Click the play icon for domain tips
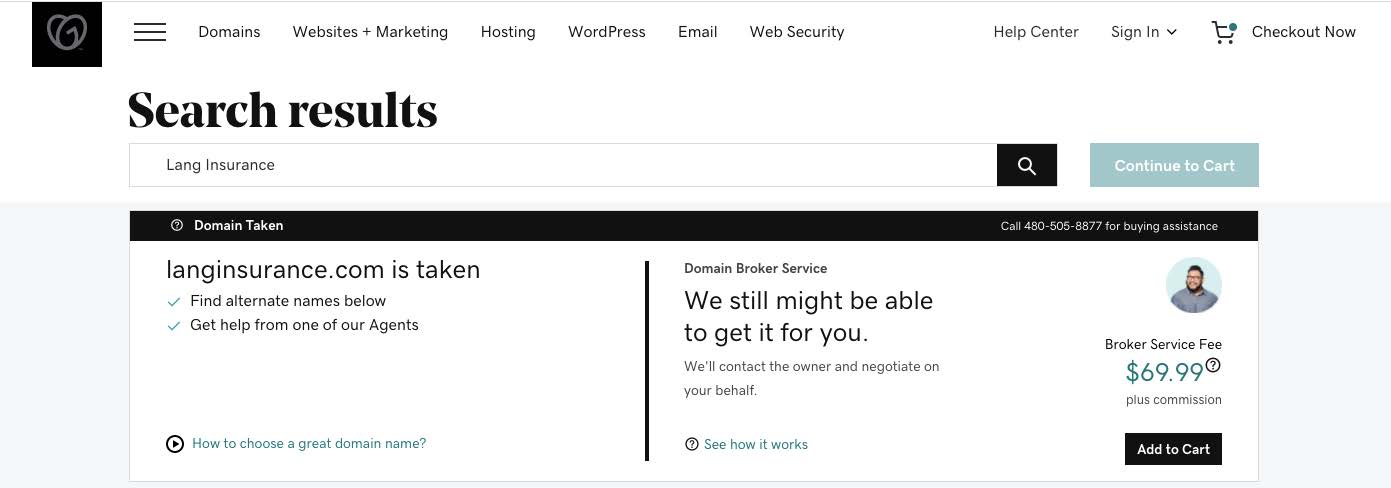 175,444
